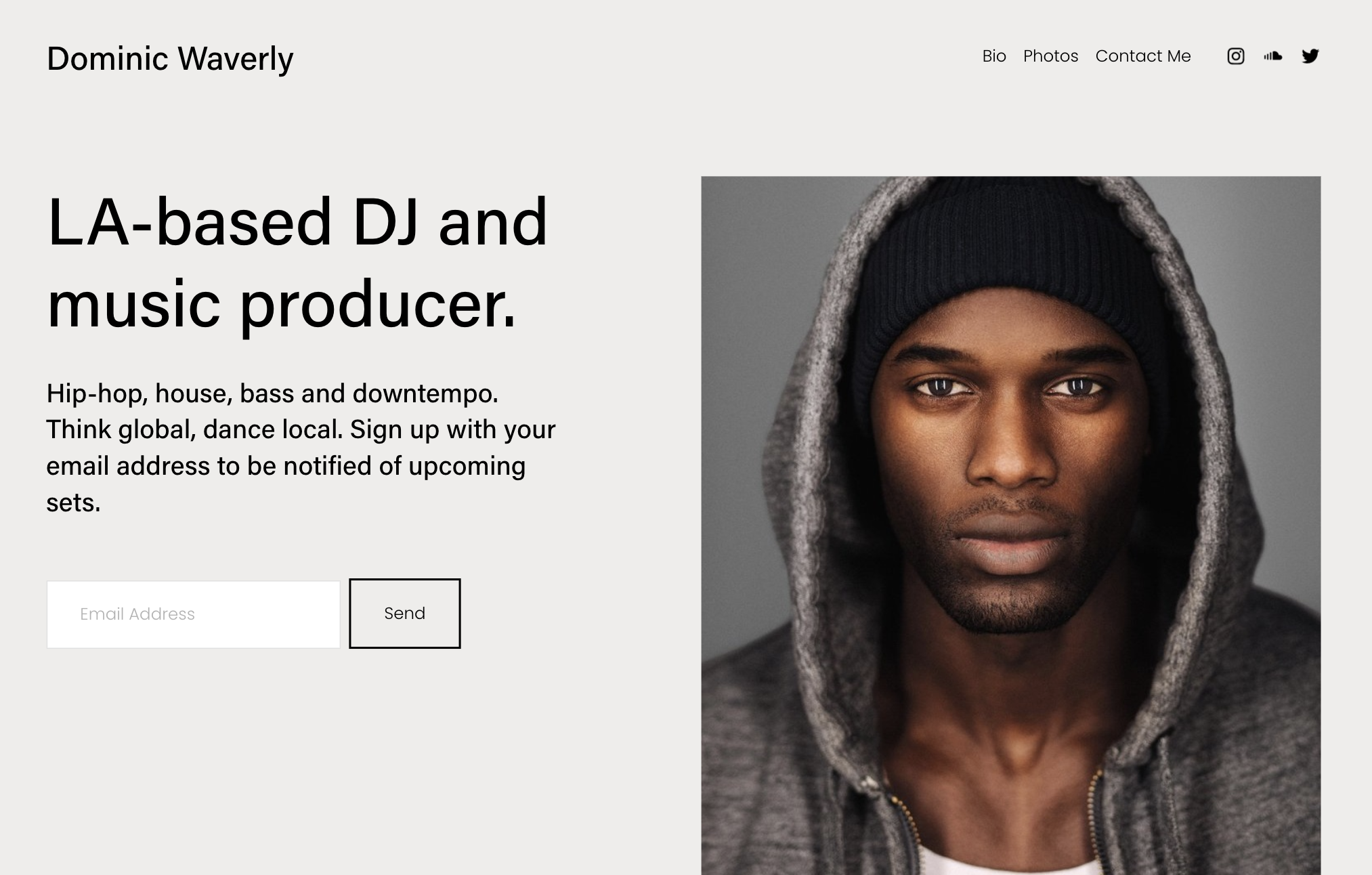Screen dimensions: 1372x875
Task: Open the Instagram profile icon
Action: (x=1235, y=56)
